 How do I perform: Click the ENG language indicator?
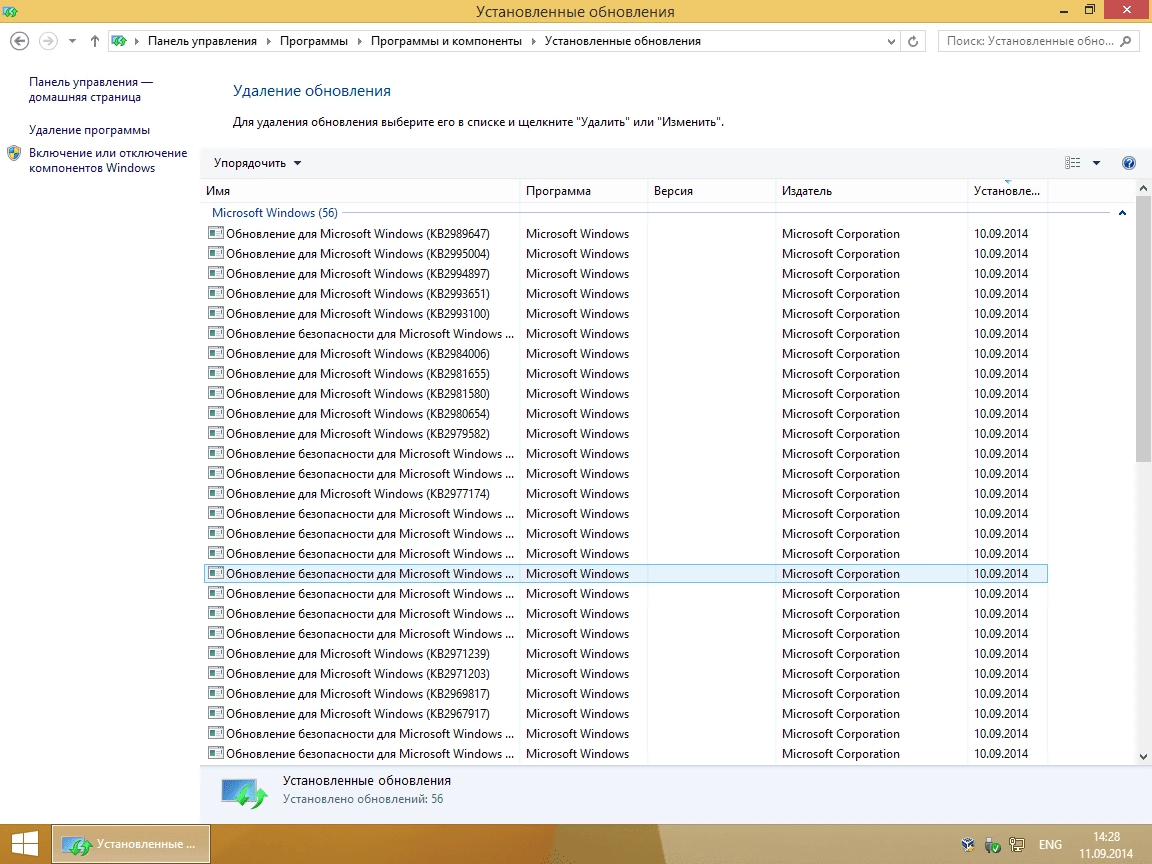pos(1050,845)
